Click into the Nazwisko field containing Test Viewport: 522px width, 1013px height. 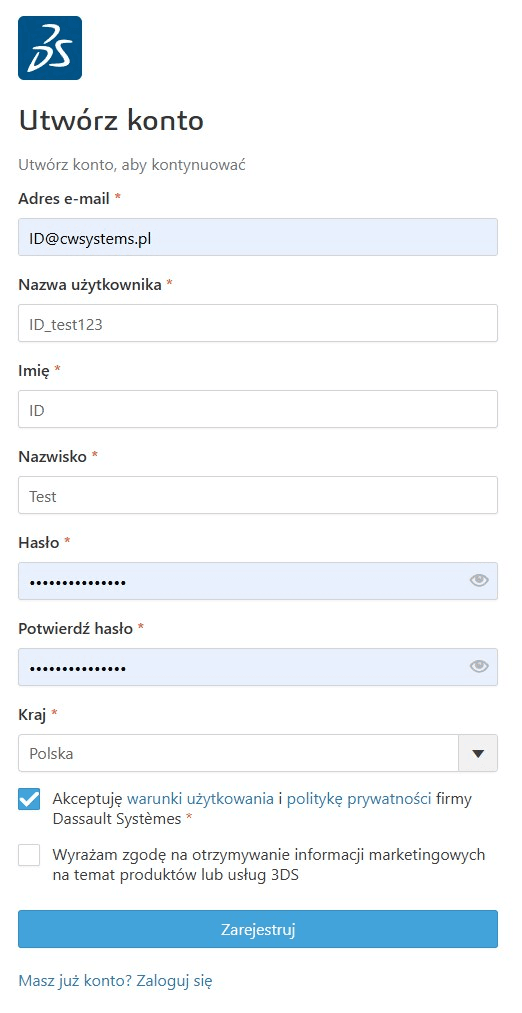[x=258, y=495]
